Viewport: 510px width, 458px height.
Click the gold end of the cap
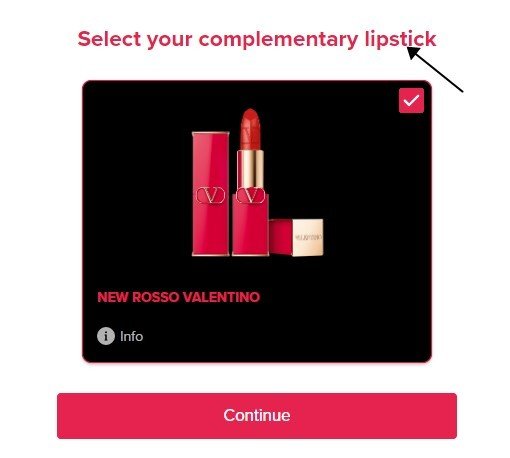point(308,237)
